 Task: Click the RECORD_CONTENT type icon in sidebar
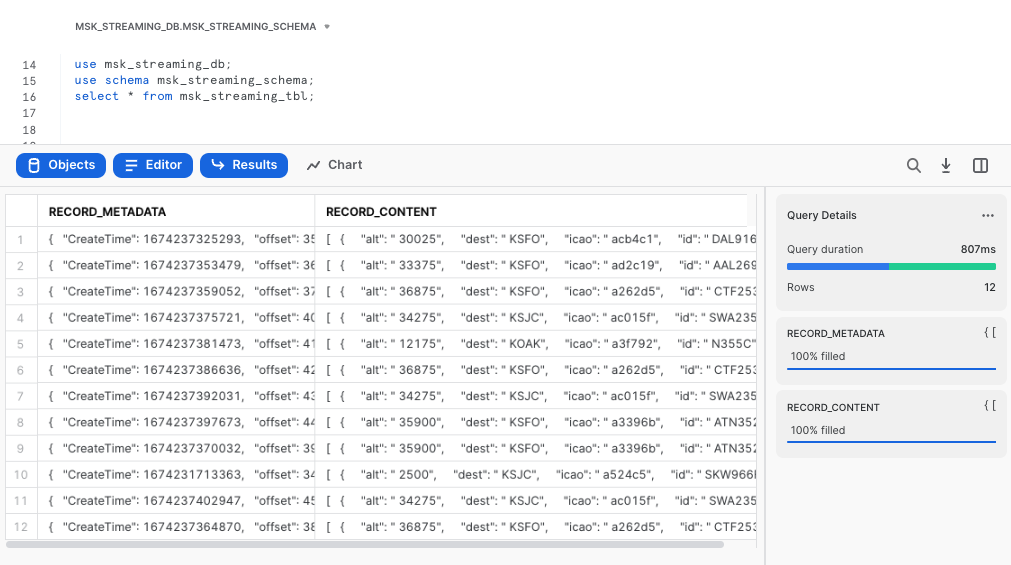click(989, 407)
